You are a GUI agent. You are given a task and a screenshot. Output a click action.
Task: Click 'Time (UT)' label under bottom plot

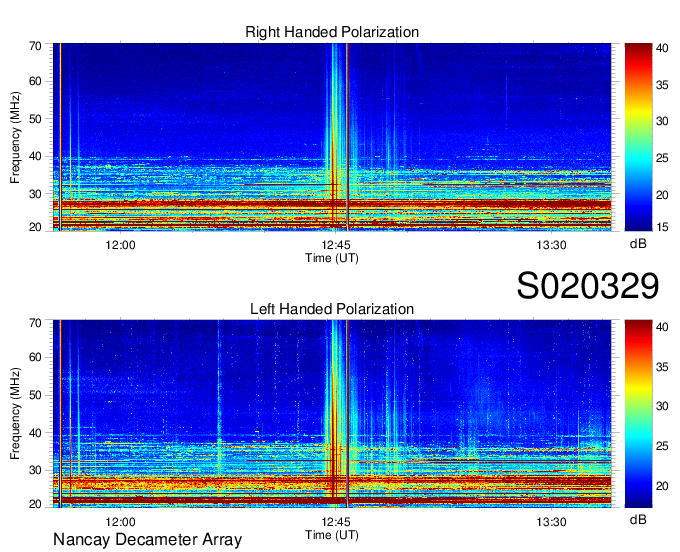(332, 535)
